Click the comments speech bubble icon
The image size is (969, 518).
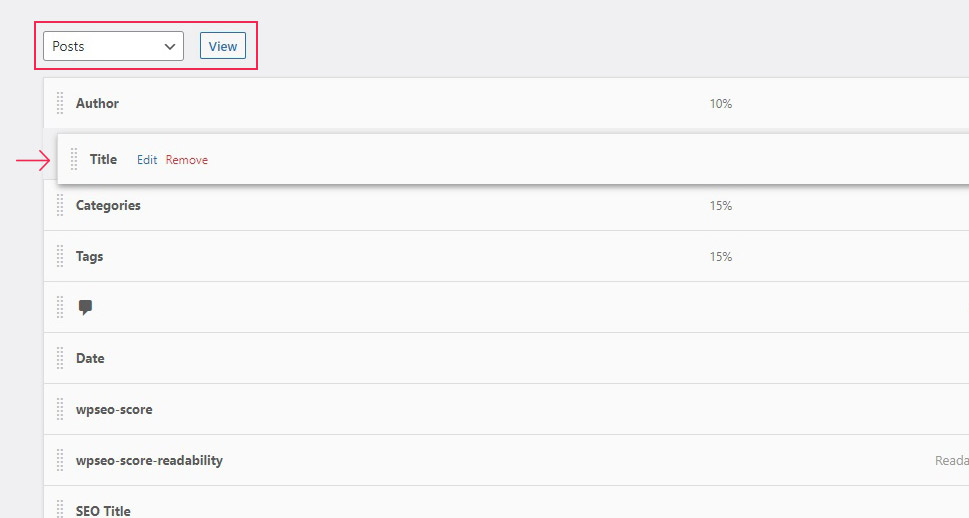(85, 307)
